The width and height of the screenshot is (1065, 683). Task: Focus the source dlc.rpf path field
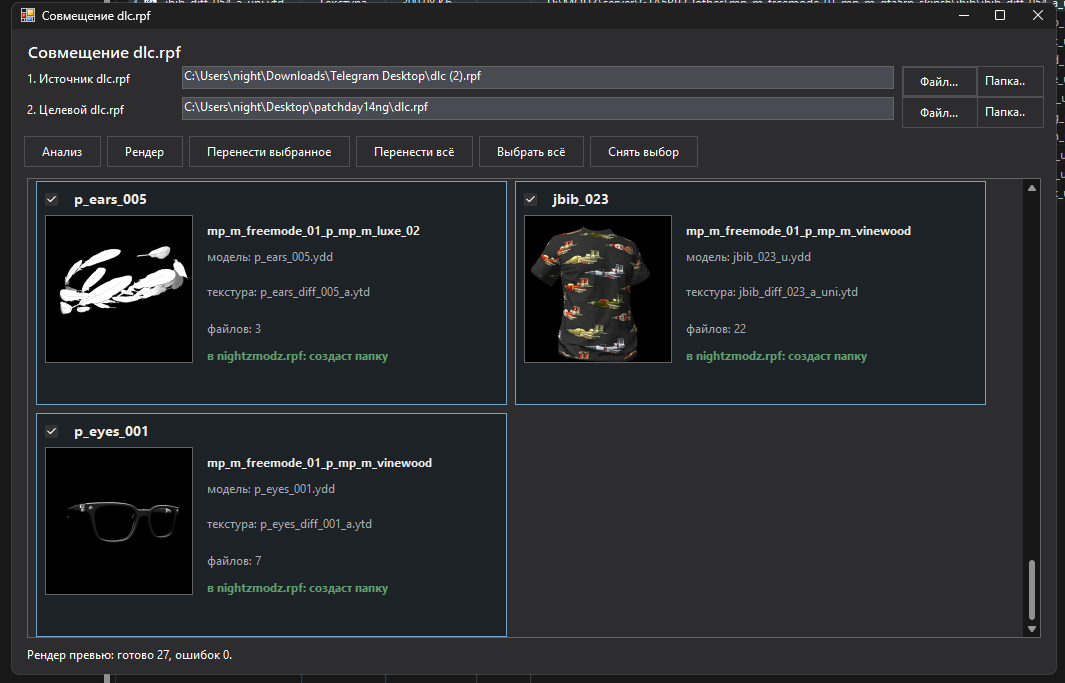point(537,77)
